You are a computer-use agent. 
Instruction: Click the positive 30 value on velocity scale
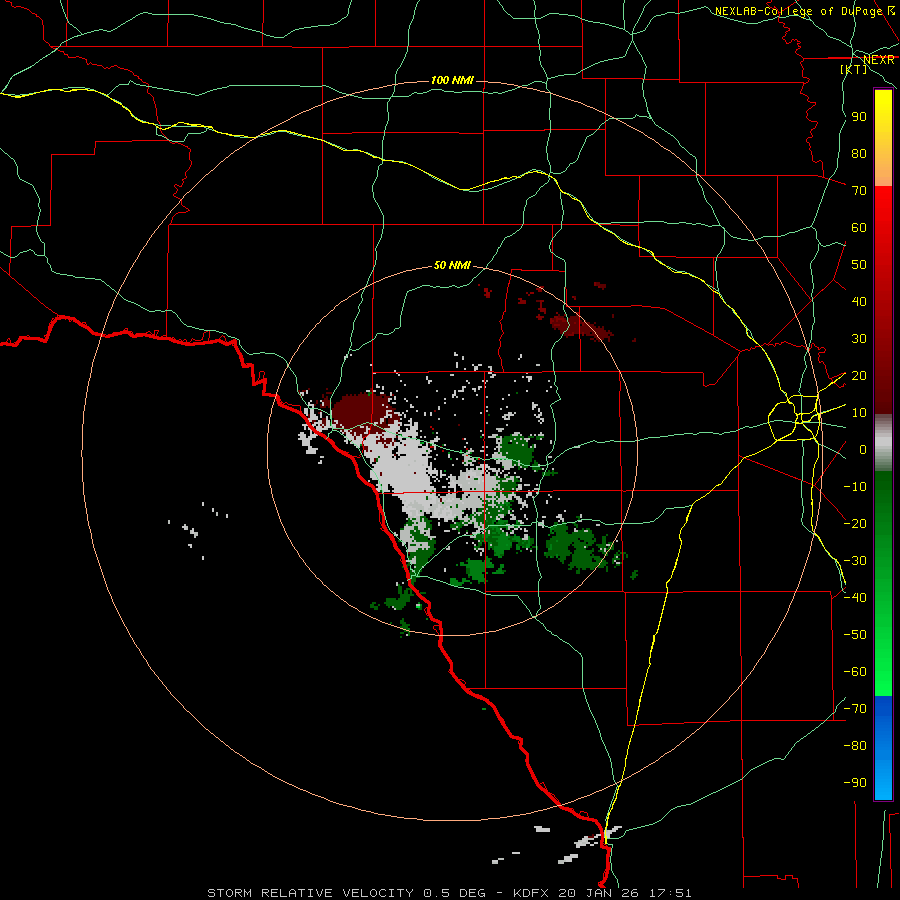[859, 339]
